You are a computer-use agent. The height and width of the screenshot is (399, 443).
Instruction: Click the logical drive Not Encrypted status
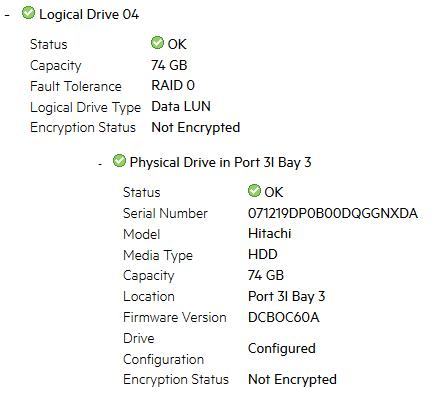(x=196, y=127)
